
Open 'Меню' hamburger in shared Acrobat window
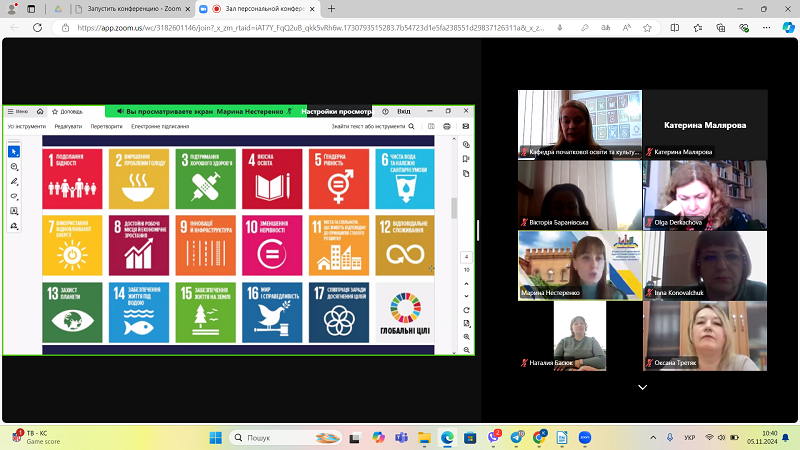[18, 111]
